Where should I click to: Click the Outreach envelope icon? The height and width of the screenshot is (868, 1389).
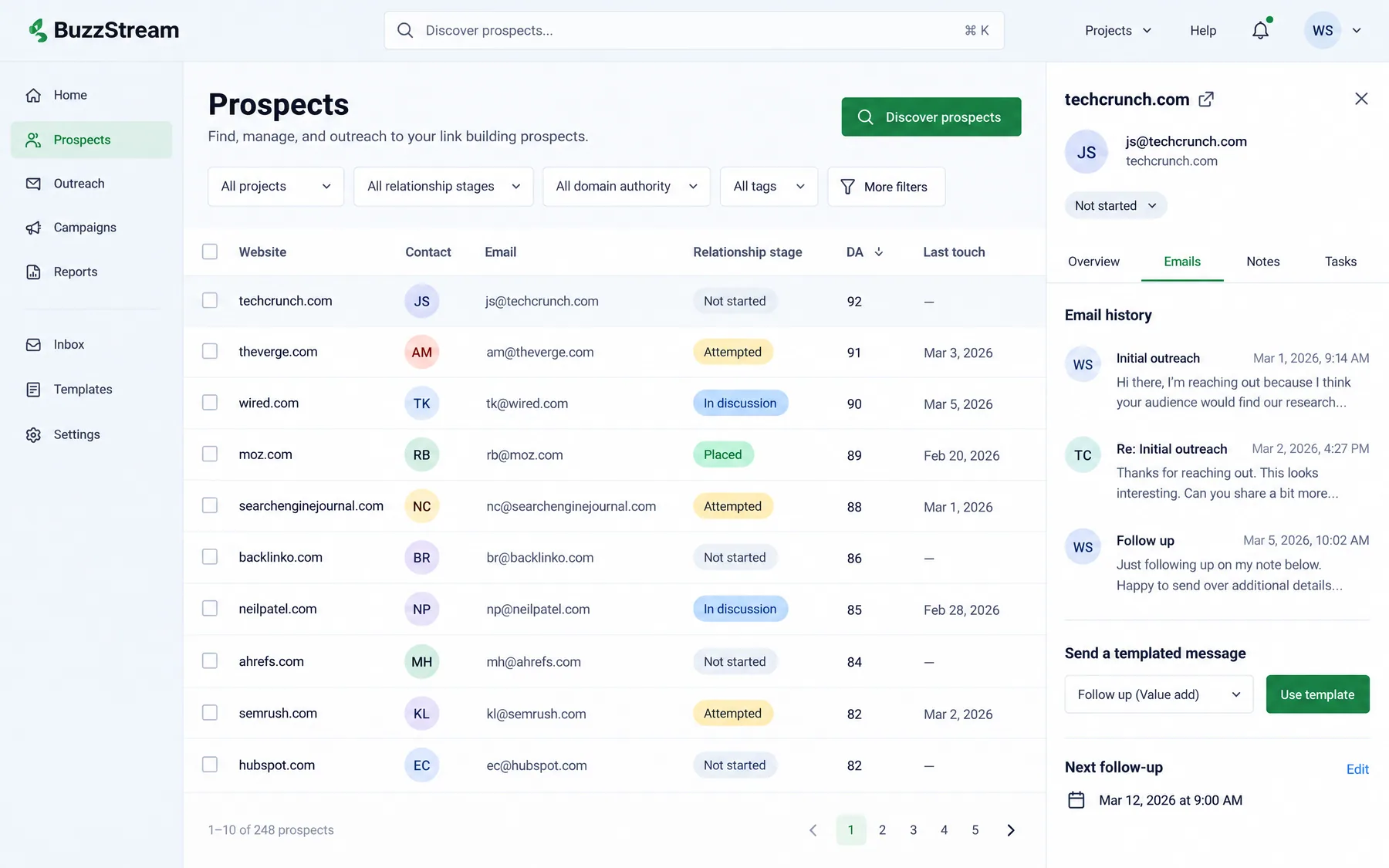tap(33, 184)
